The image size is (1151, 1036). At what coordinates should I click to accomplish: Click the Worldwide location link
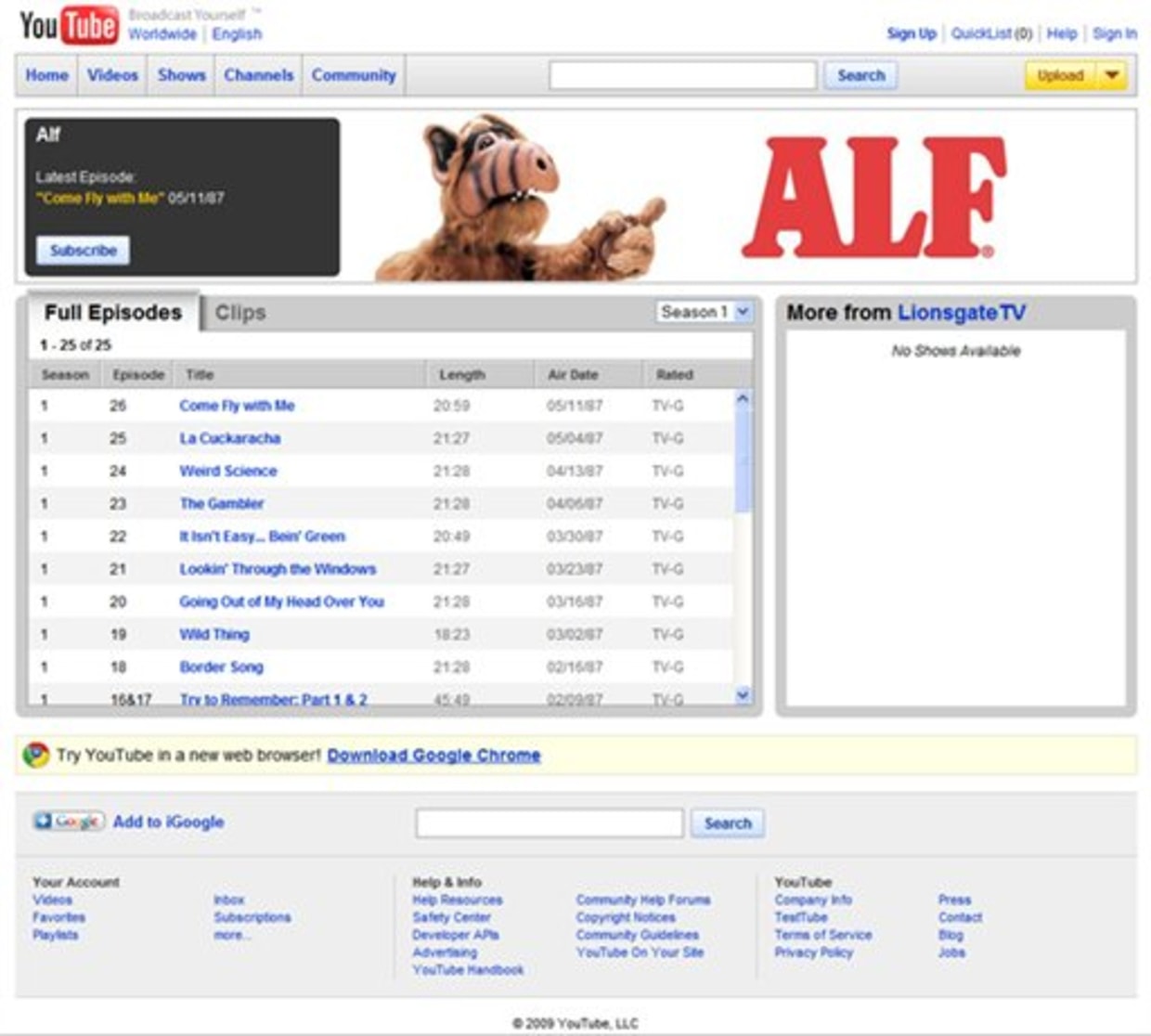pos(162,33)
